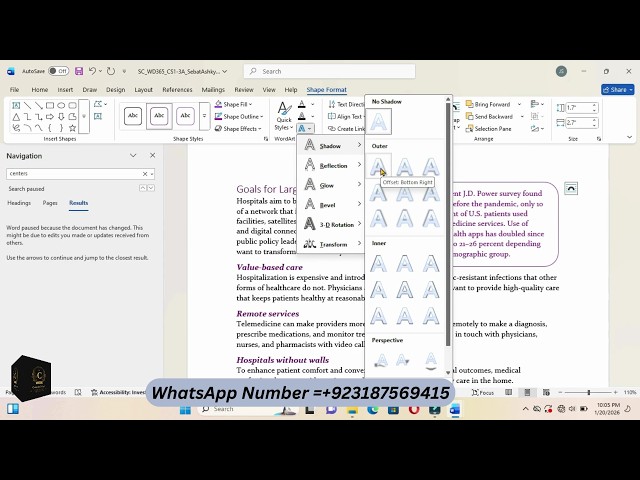Click the Share button
640x480 pixels.
click(x=617, y=89)
